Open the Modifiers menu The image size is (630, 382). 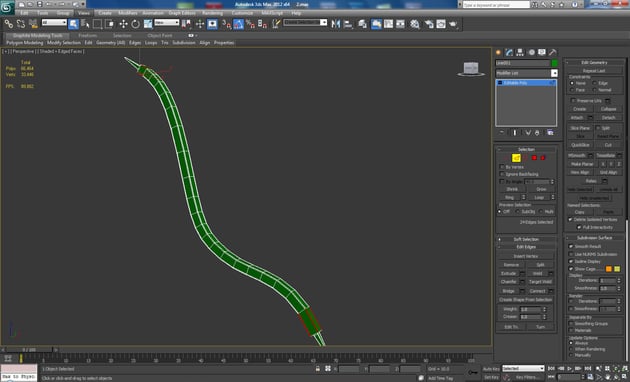tap(128, 13)
